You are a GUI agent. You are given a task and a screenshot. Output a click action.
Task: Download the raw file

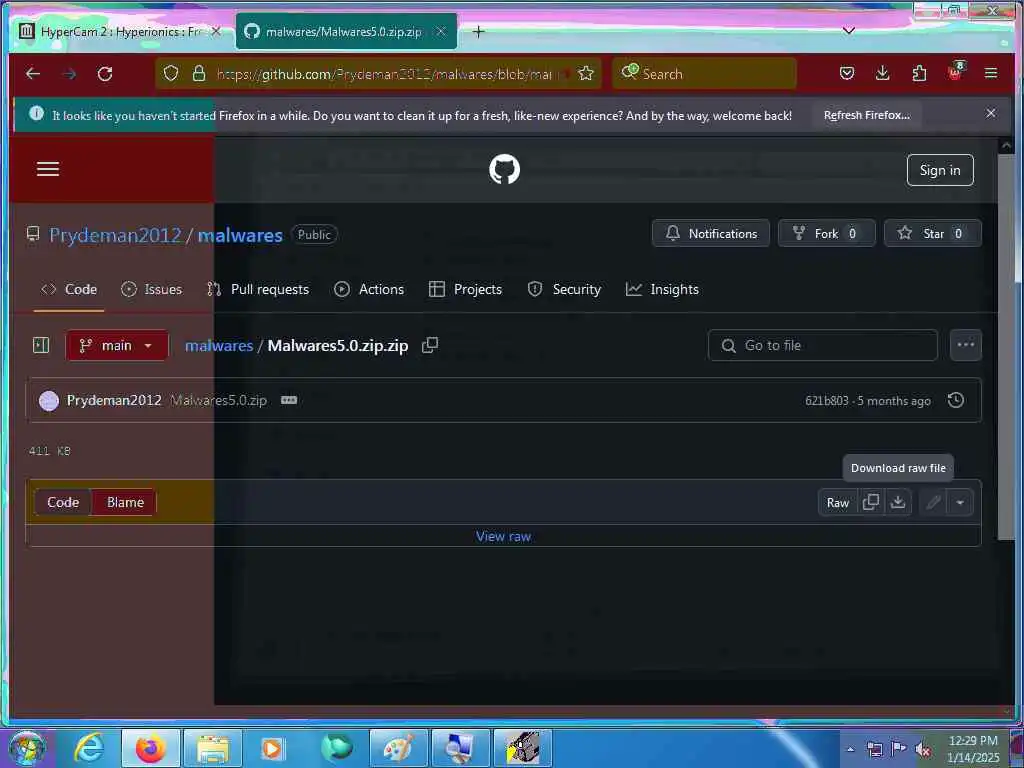point(898,502)
